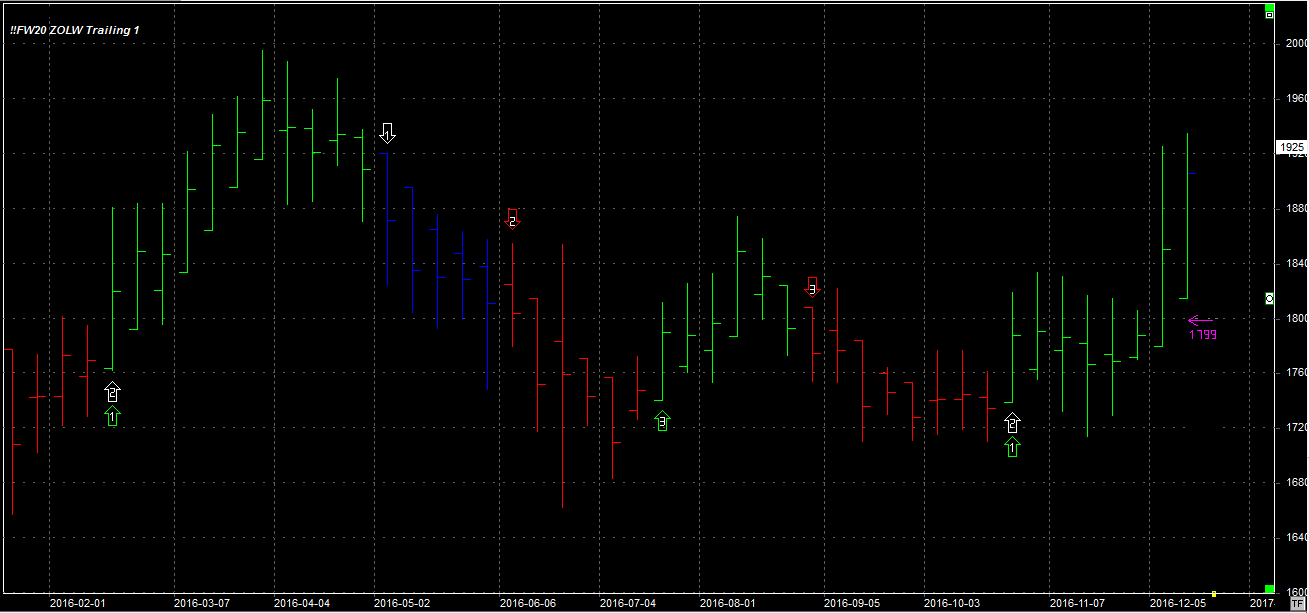Screen dimensions: 1309x613
Task: Click the magenta left arrow at 1799
Action: 1200,321
